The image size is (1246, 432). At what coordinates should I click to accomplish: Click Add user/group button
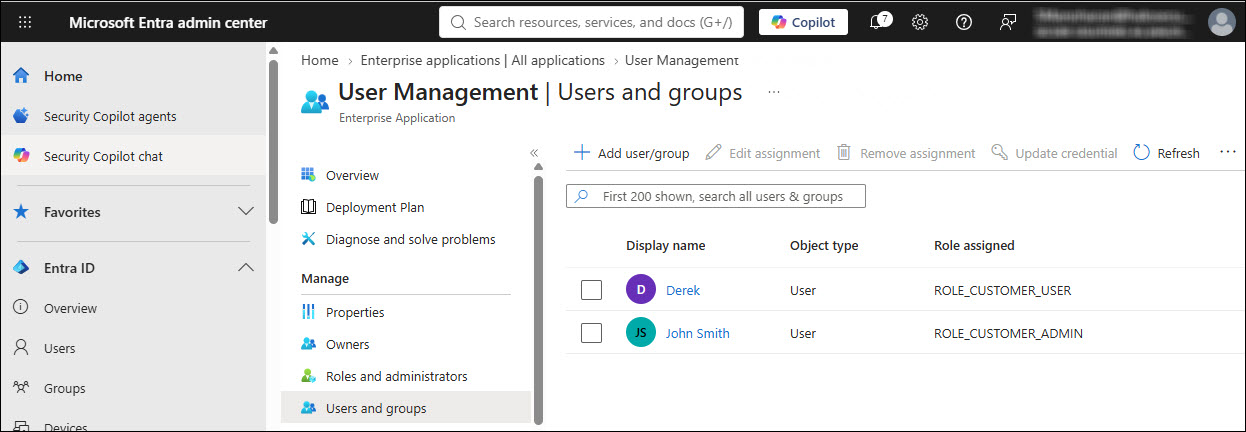point(631,153)
